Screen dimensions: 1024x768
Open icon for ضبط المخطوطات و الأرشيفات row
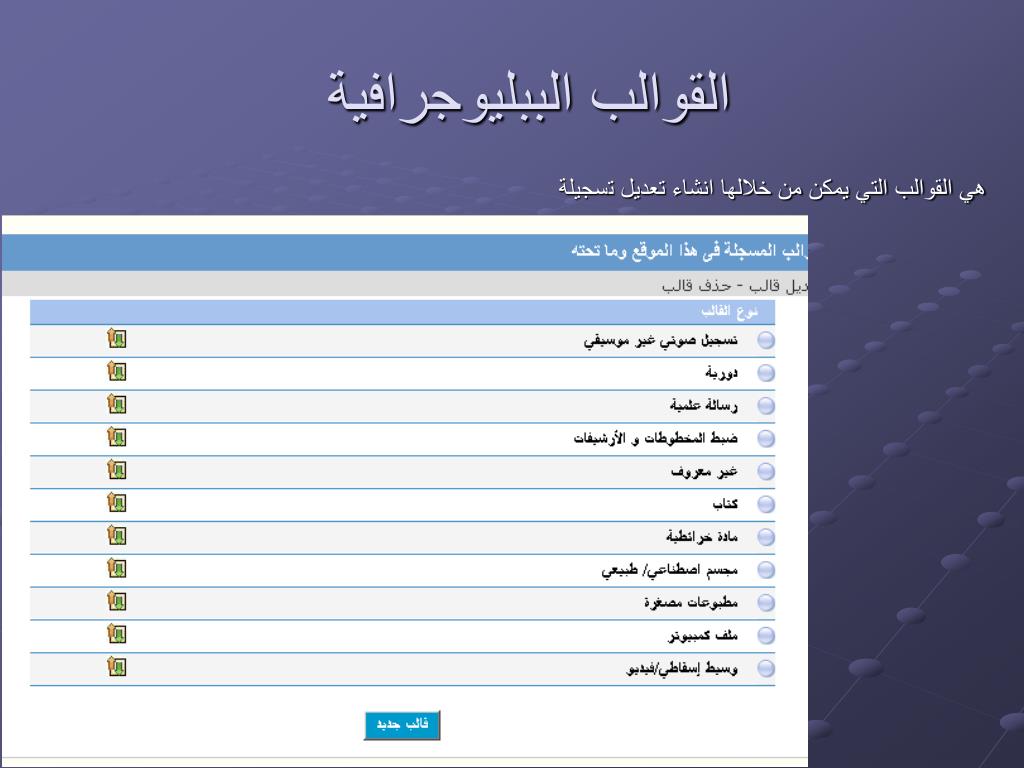[x=116, y=436]
